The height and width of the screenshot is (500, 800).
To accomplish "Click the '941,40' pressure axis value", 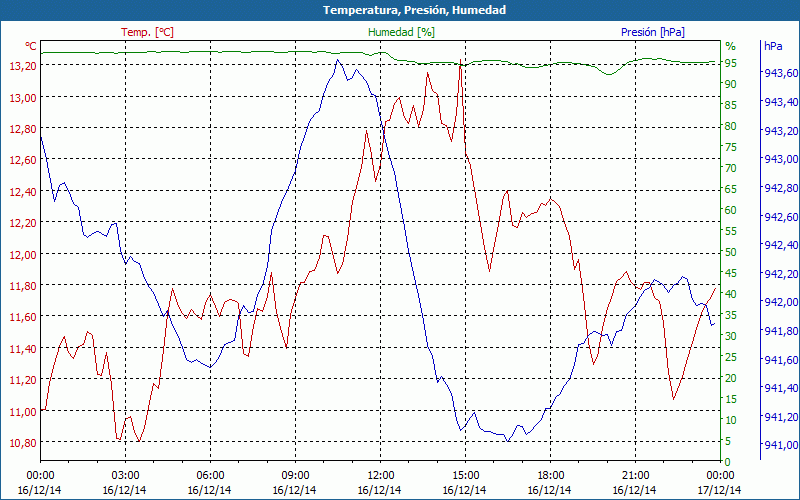I will pyautogui.click(x=780, y=389).
